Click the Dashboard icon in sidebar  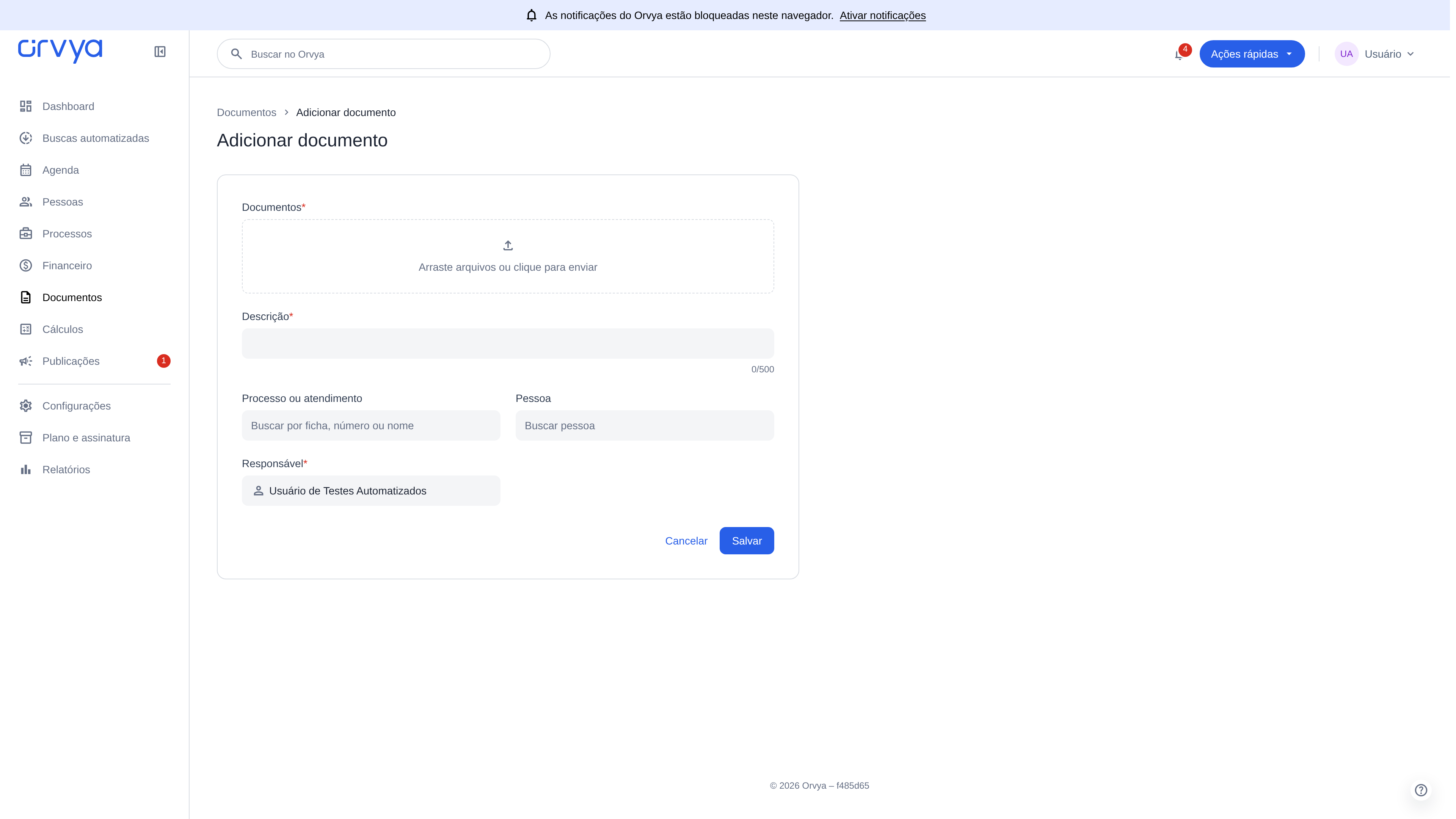click(x=26, y=106)
